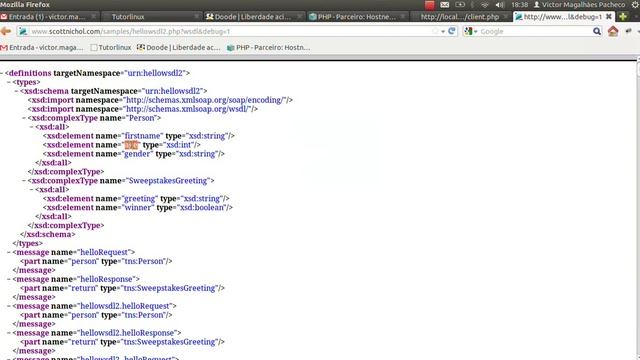640x360 pixels.
Task: Switch to the client.php tab
Action: 460,17
